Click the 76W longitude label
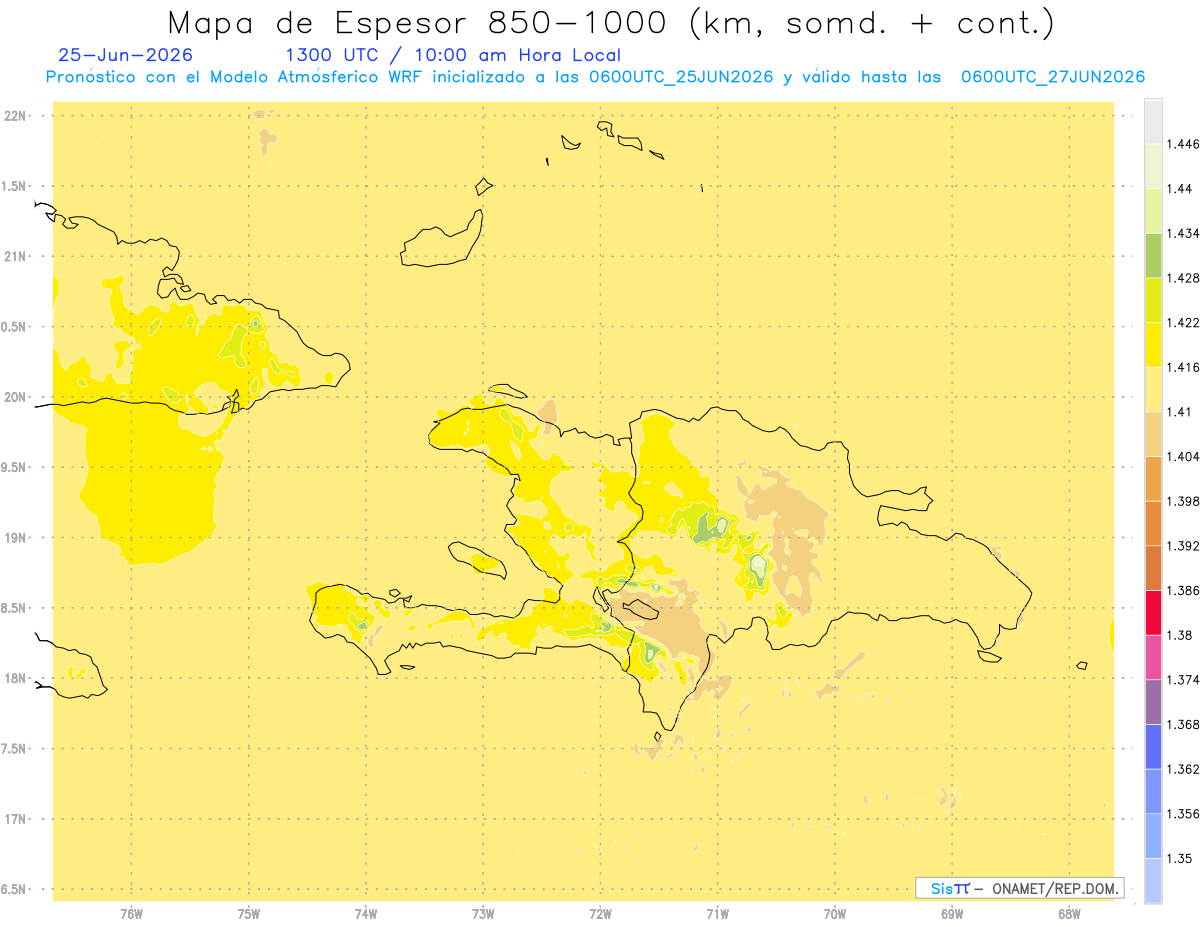This screenshot has width=1200, height=927. tap(131, 913)
